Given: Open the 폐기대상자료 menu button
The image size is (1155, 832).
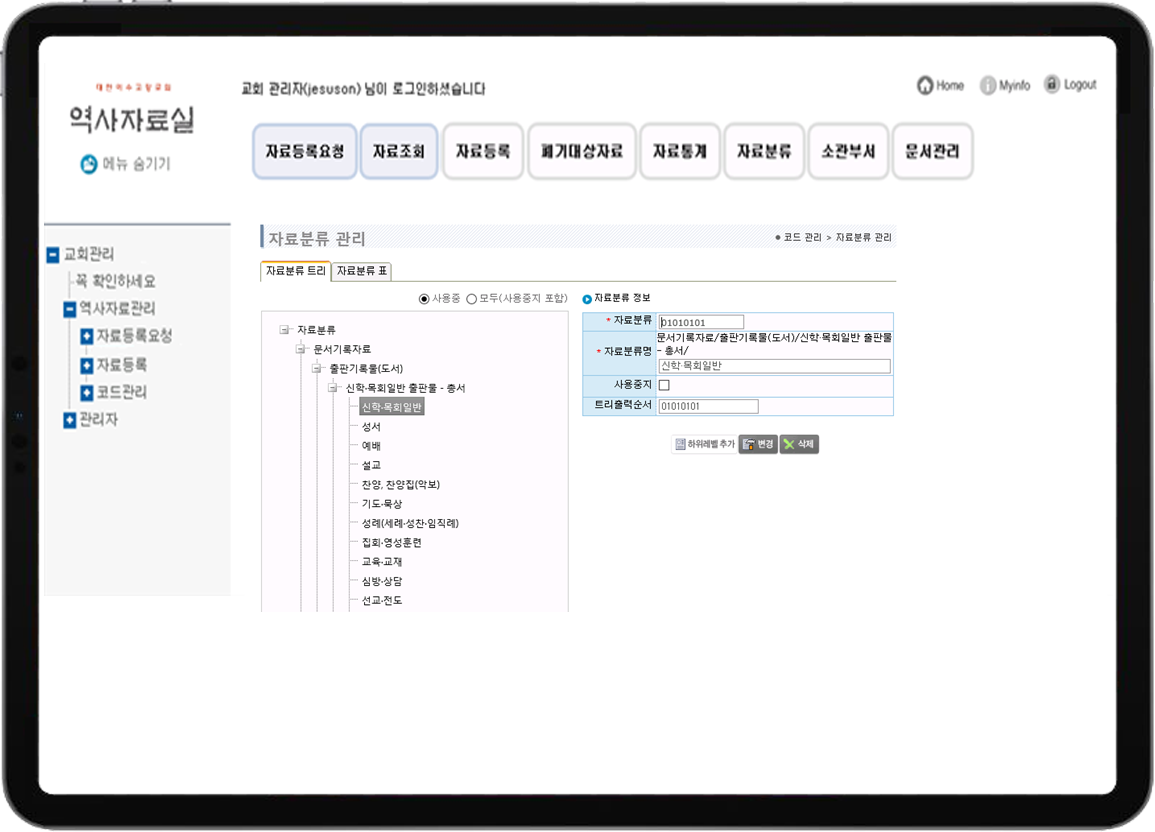Looking at the screenshot, I should point(582,152).
